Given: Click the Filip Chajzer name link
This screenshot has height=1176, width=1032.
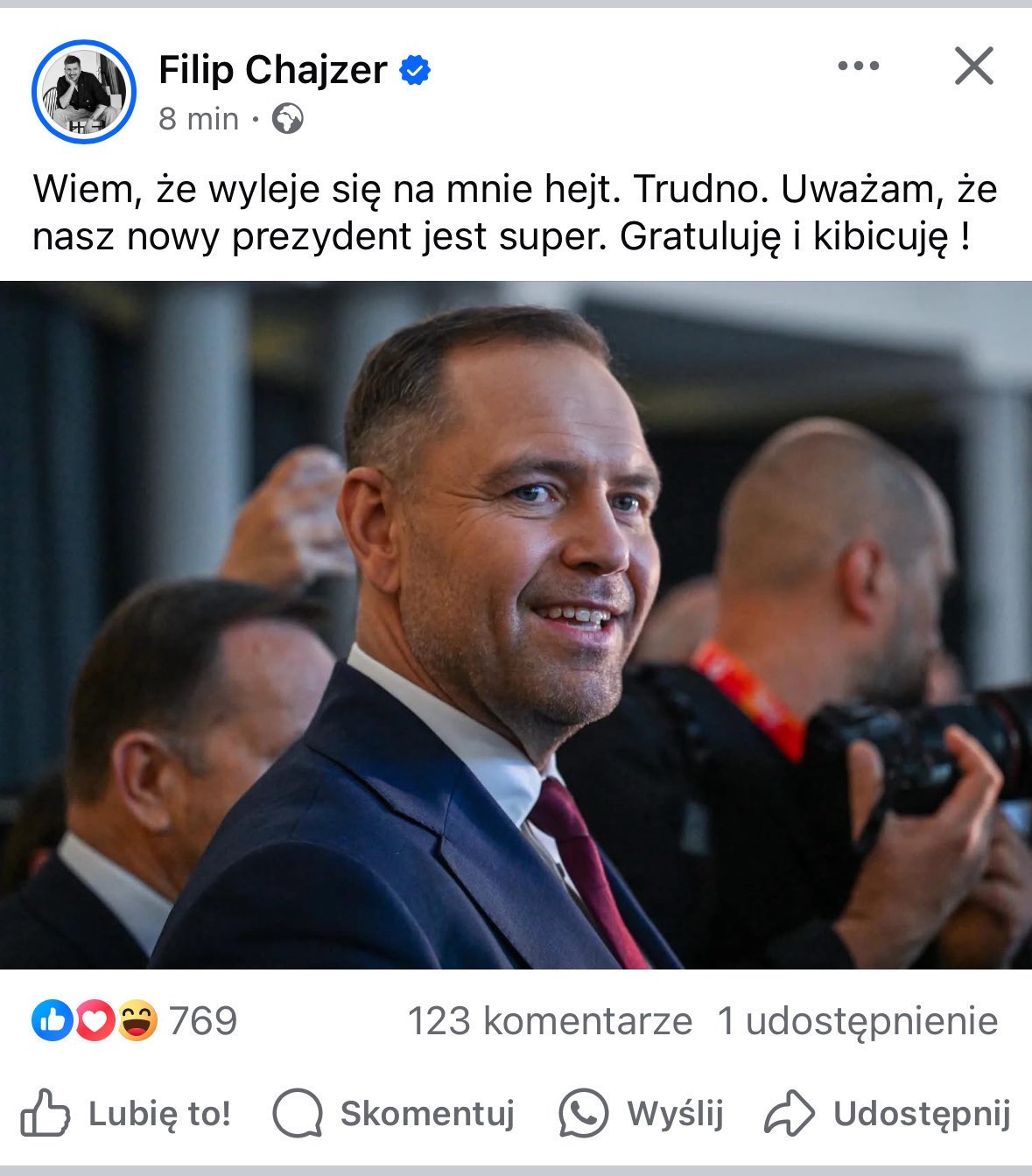Looking at the screenshot, I should [272, 70].
